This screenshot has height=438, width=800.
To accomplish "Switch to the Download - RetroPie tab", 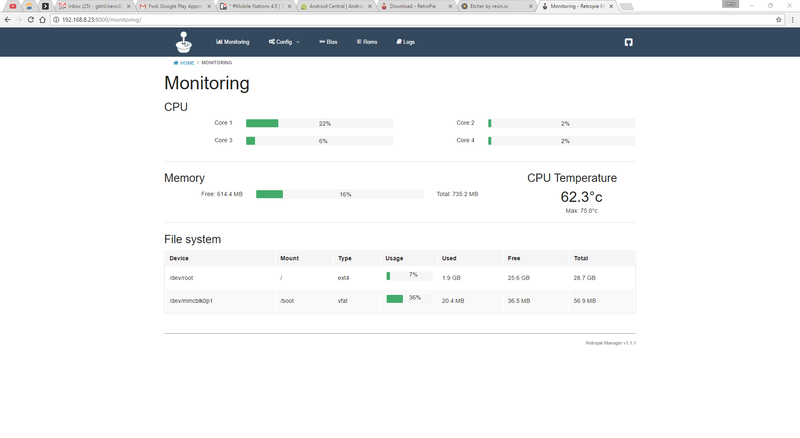I will click(x=417, y=6).
